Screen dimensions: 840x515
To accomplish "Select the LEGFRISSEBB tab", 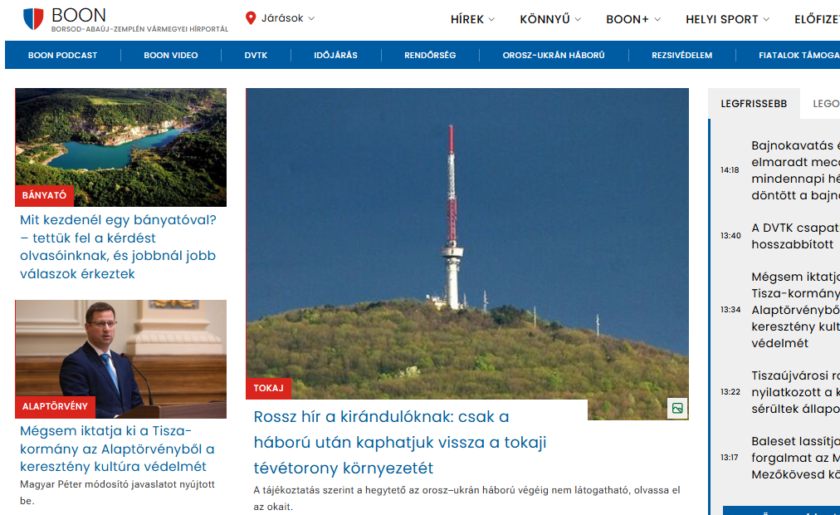I will click(x=754, y=104).
